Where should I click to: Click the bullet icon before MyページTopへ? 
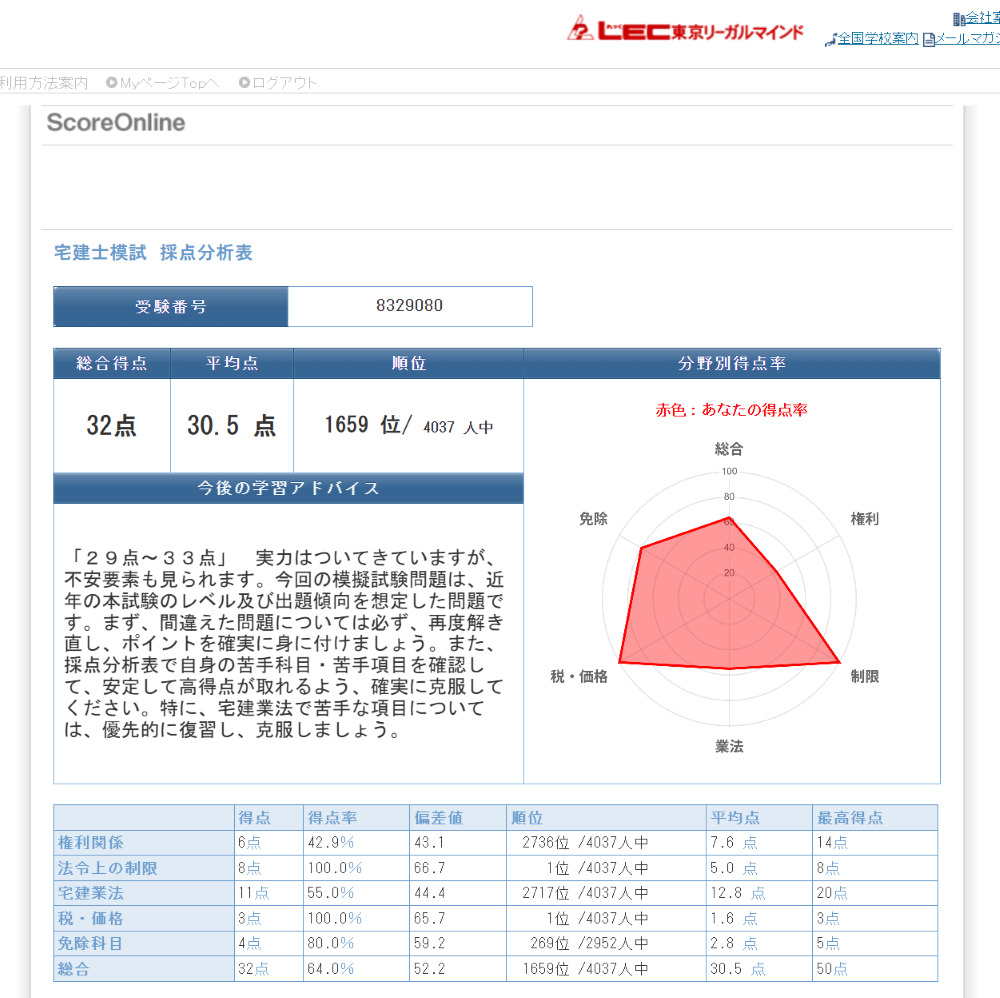point(111,83)
